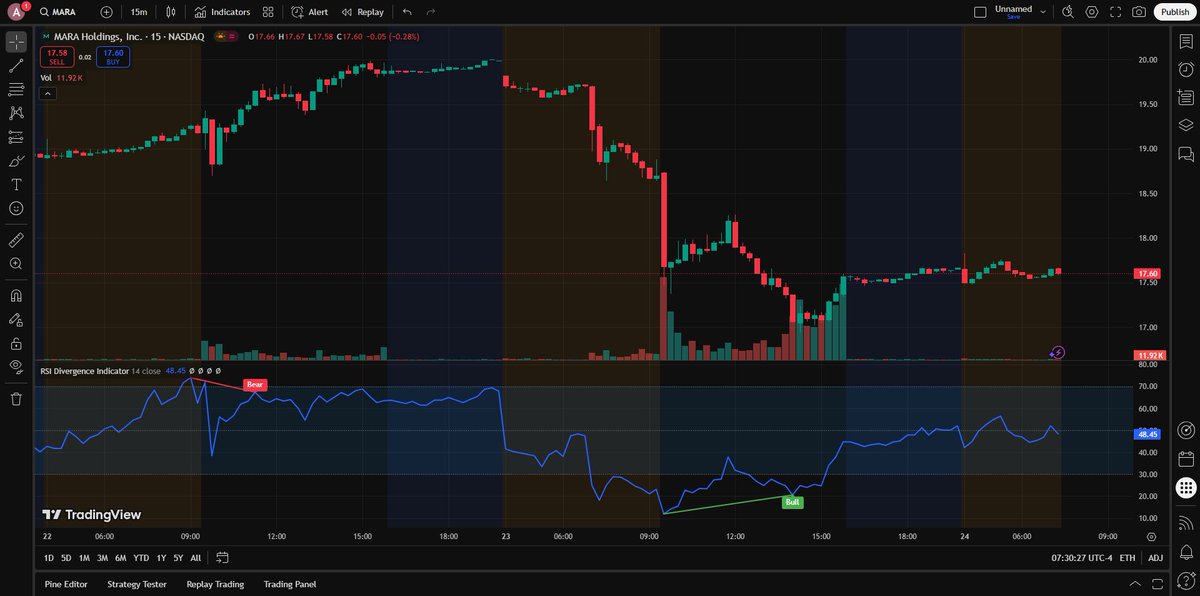1200x596 pixels.
Task: Open the Indicators dialog
Action: 222,12
